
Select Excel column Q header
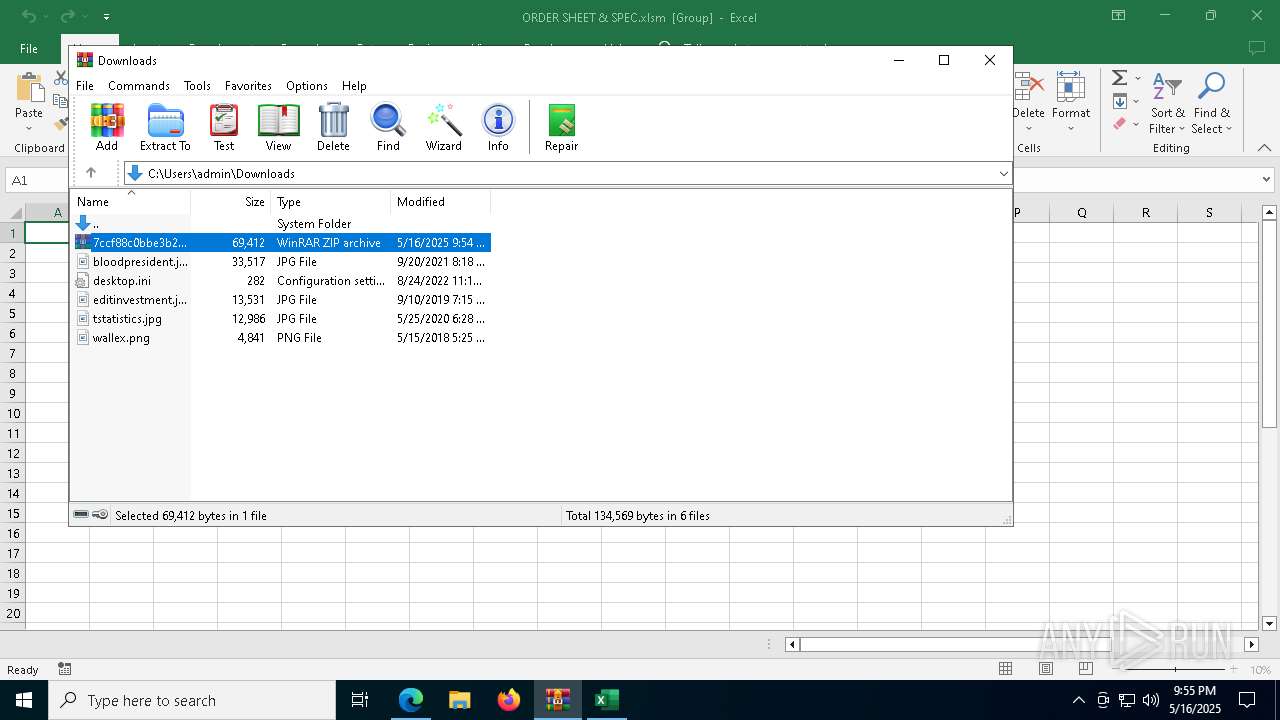pos(1082,212)
